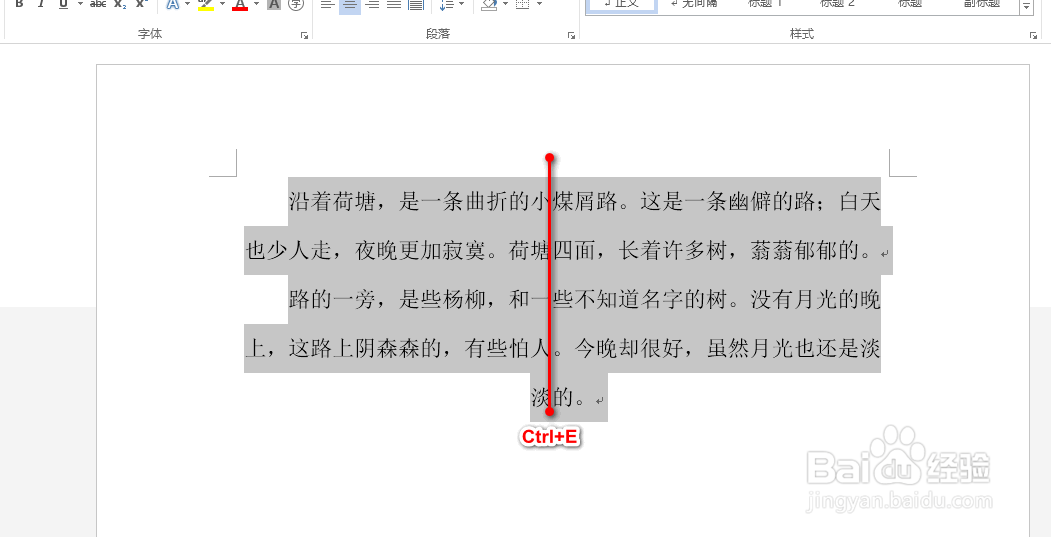Apply the 副标题 style
Viewport: 1051px width, 537px height.
[982, 3]
